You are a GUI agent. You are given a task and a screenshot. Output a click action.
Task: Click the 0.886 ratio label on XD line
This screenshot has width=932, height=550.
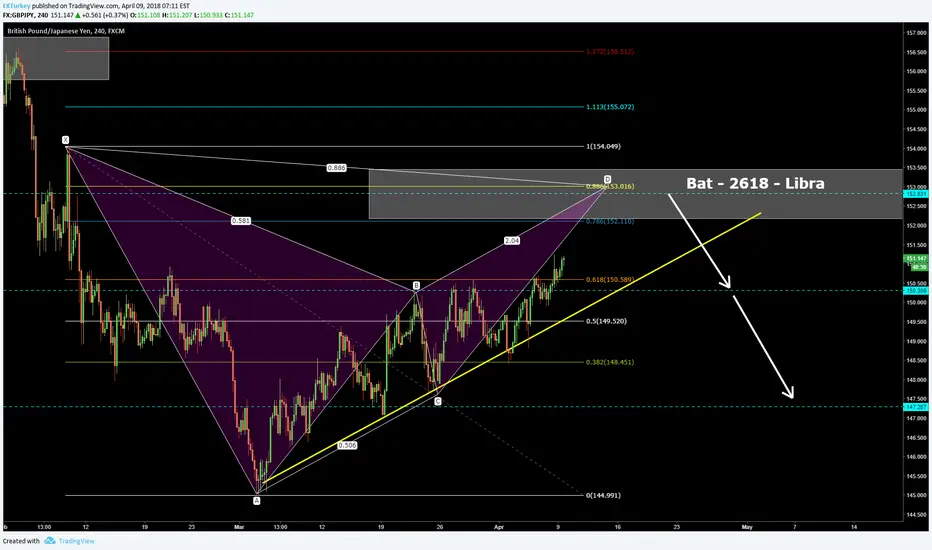336,168
